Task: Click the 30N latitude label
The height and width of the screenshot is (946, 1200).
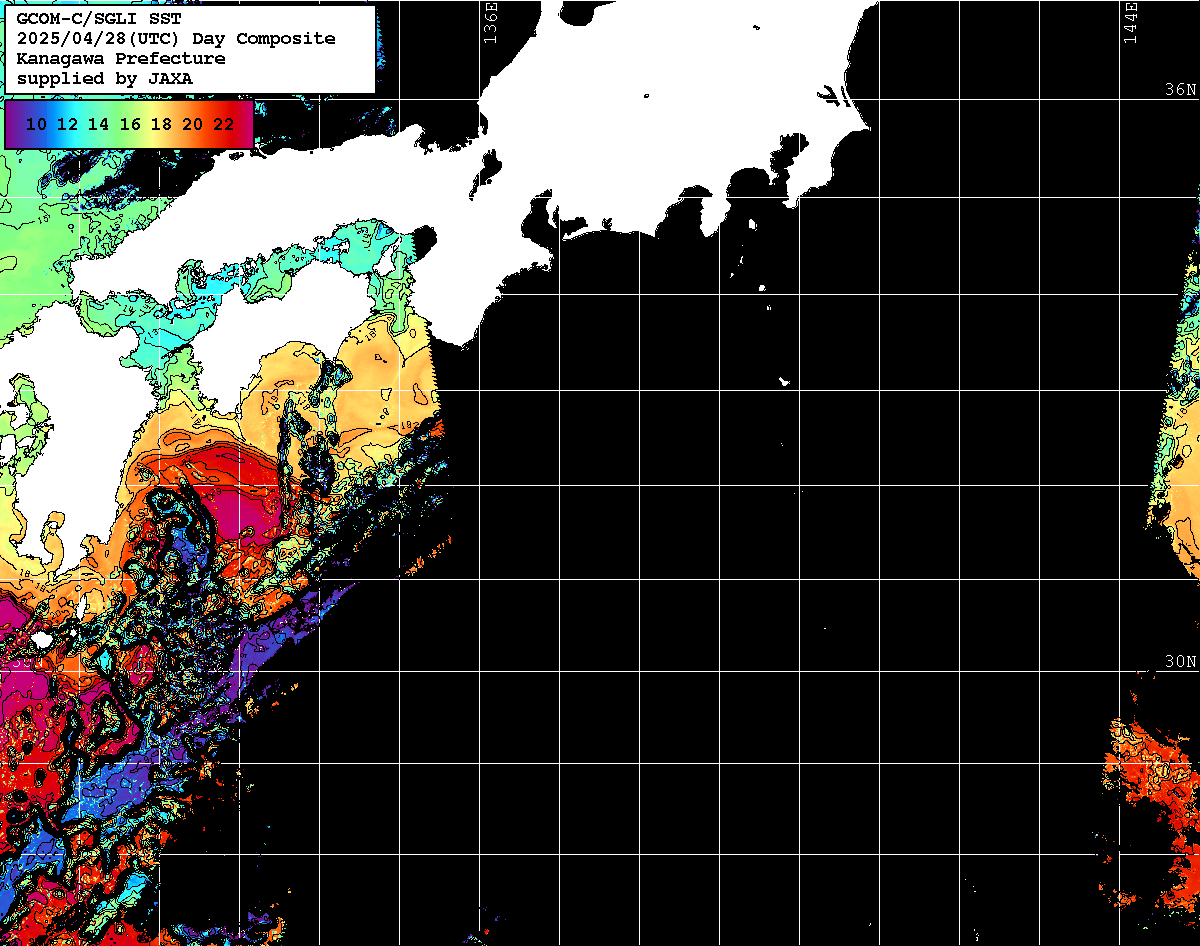Action: [1180, 662]
